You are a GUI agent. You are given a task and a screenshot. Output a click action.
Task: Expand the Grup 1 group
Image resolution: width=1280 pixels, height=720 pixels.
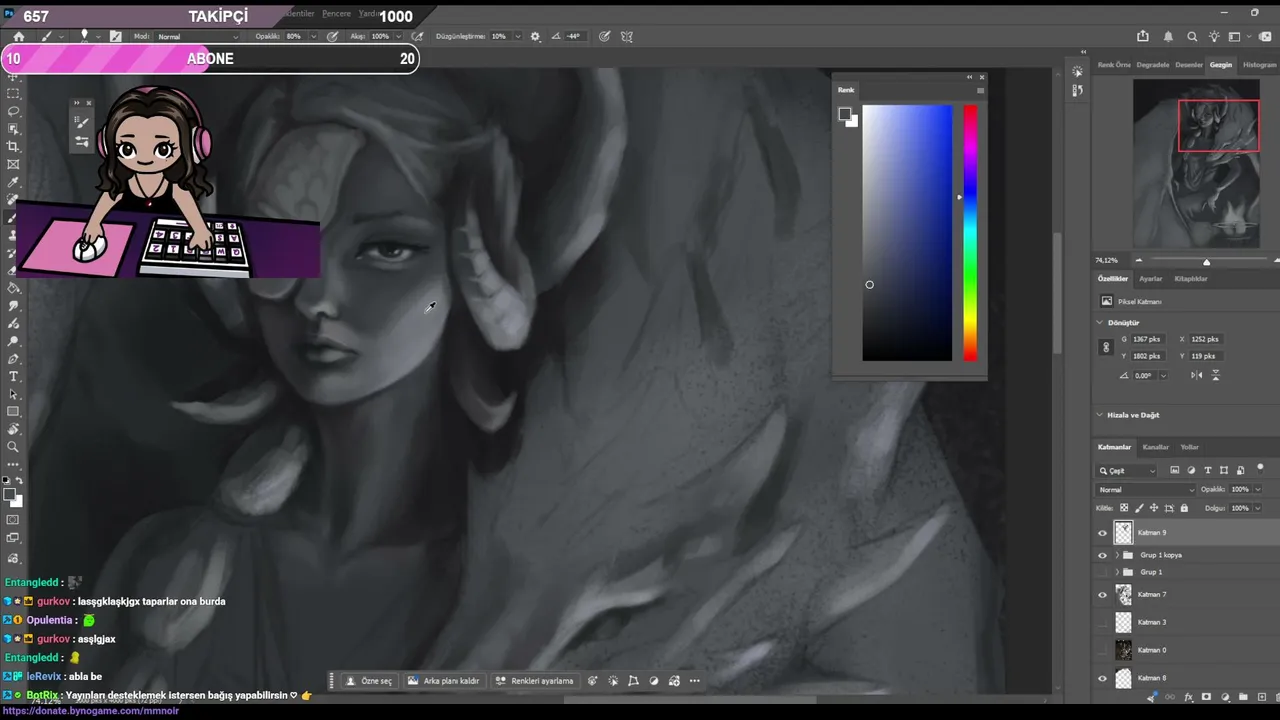[x=1117, y=572]
